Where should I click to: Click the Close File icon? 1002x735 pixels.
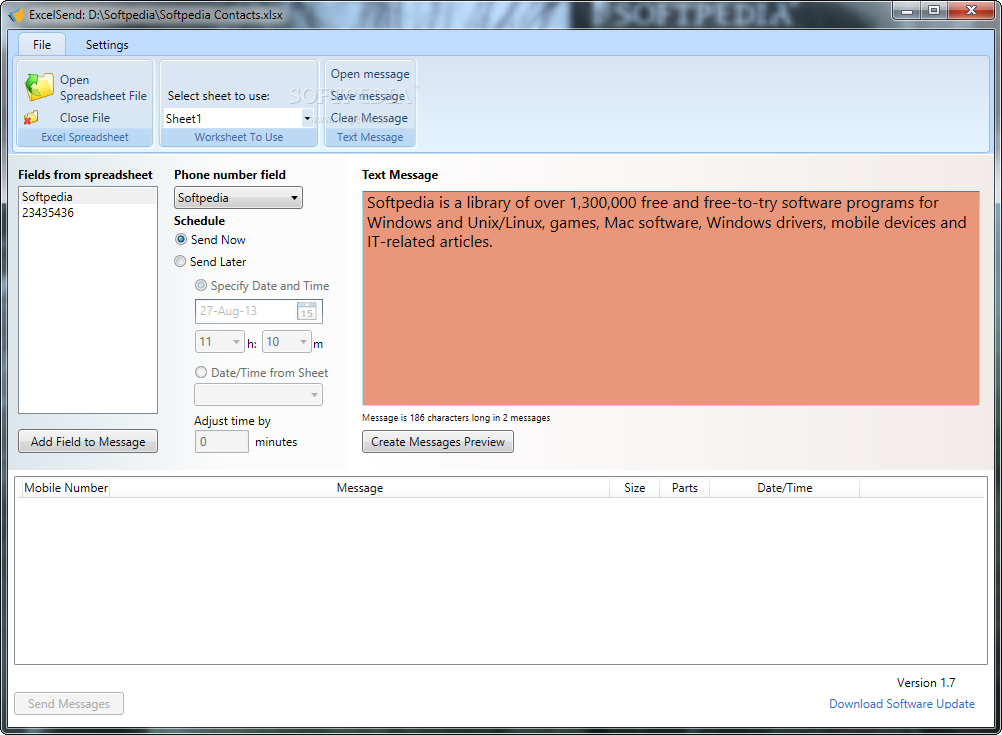(x=31, y=118)
